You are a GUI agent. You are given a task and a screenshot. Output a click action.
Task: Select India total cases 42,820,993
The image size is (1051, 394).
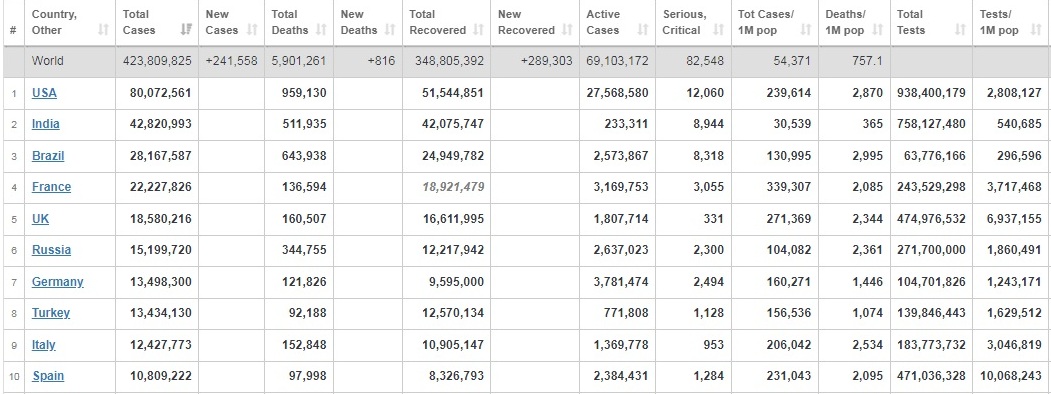[x=161, y=124]
